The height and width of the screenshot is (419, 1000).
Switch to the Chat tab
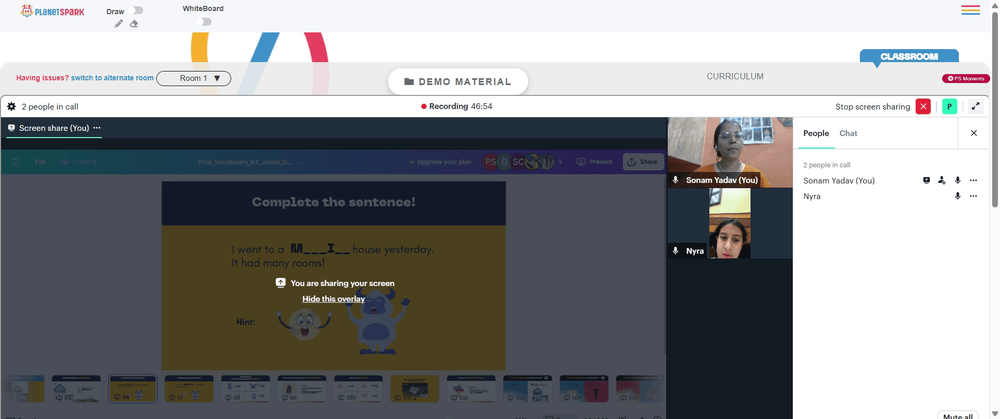coord(848,133)
